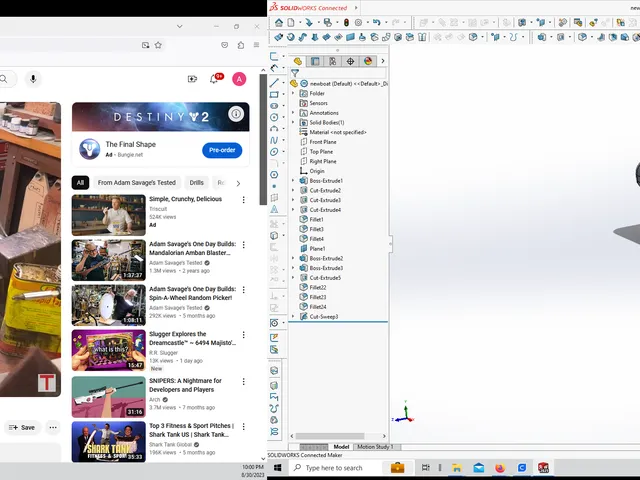Viewport: 640px width, 480px height.
Task: Open SolidWorks app from the taskbar
Action: tap(543, 467)
